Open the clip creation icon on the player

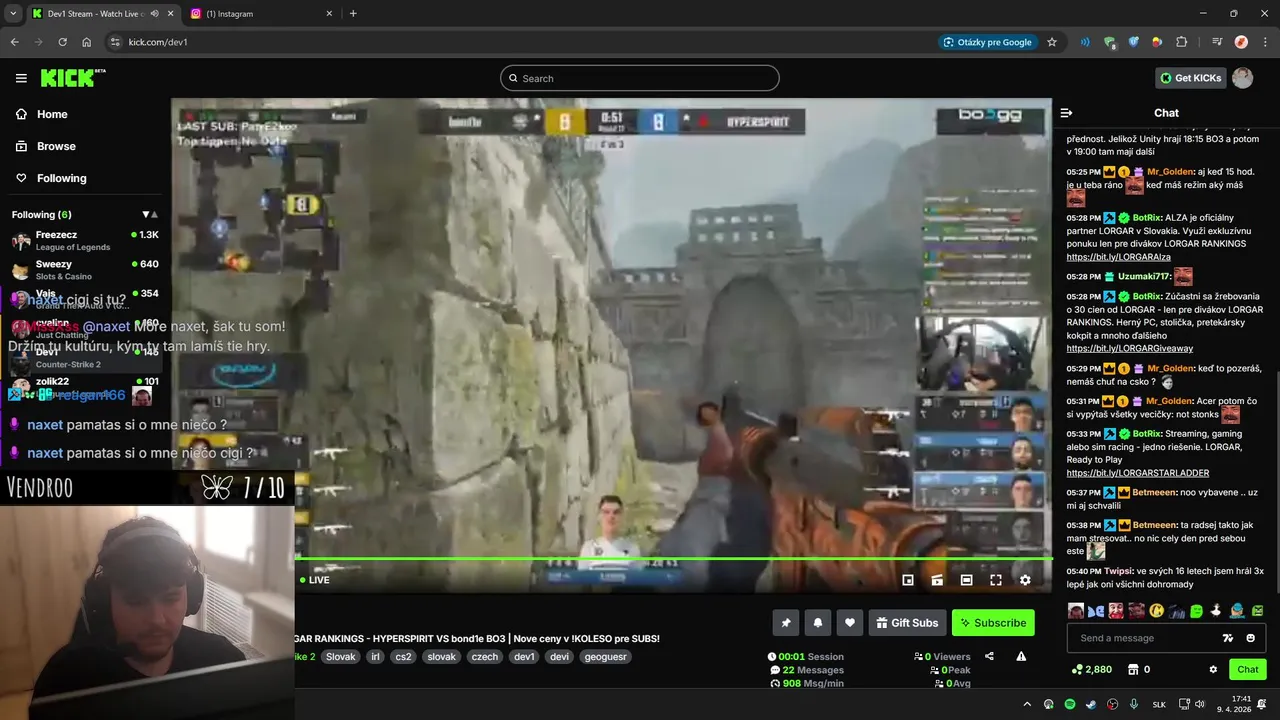click(x=937, y=580)
